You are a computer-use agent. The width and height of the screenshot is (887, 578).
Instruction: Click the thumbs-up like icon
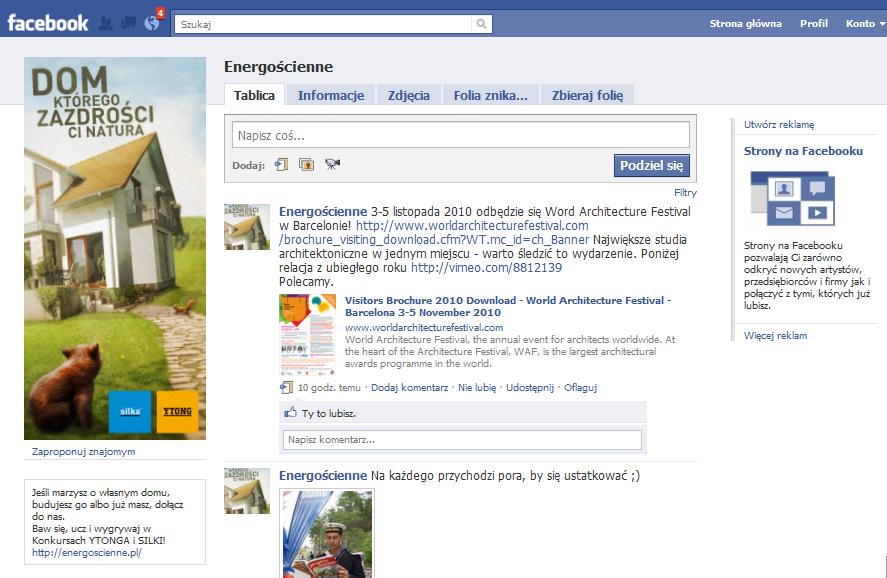pyautogui.click(x=290, y=412)
